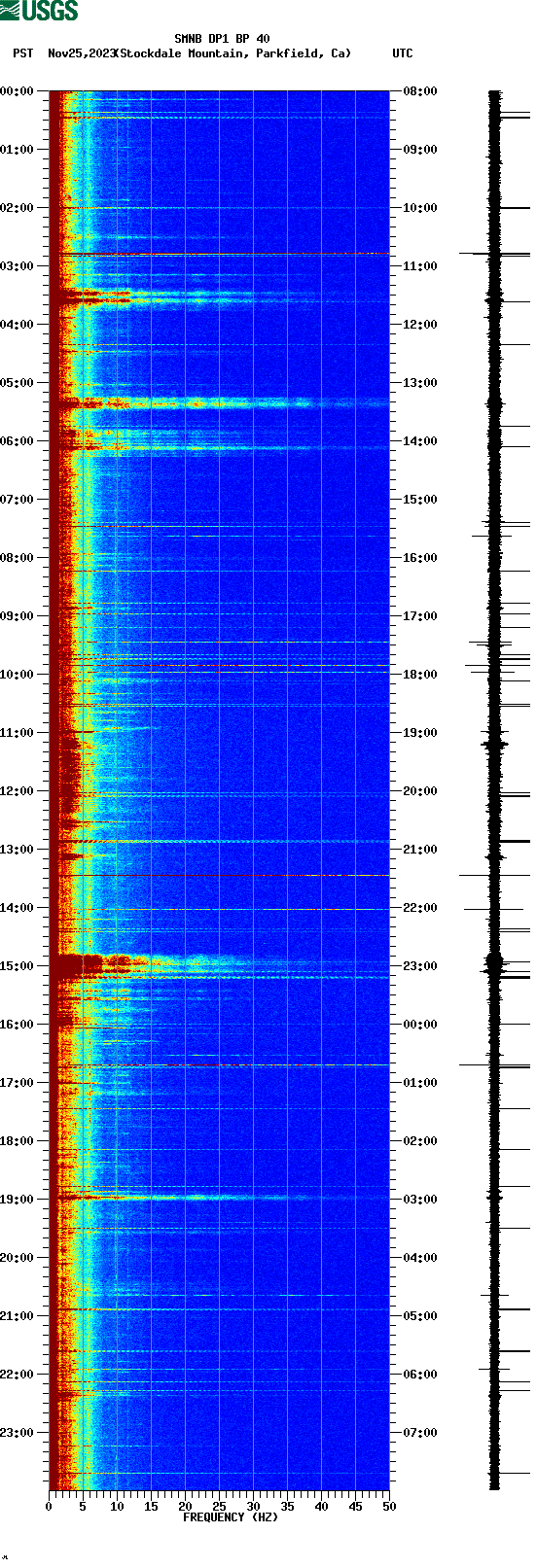The image size is (537, 1568).
Task: Click the title text 'SMNB DP1 BP 40'
Action: pyautogui.click(x=222, y=39)
